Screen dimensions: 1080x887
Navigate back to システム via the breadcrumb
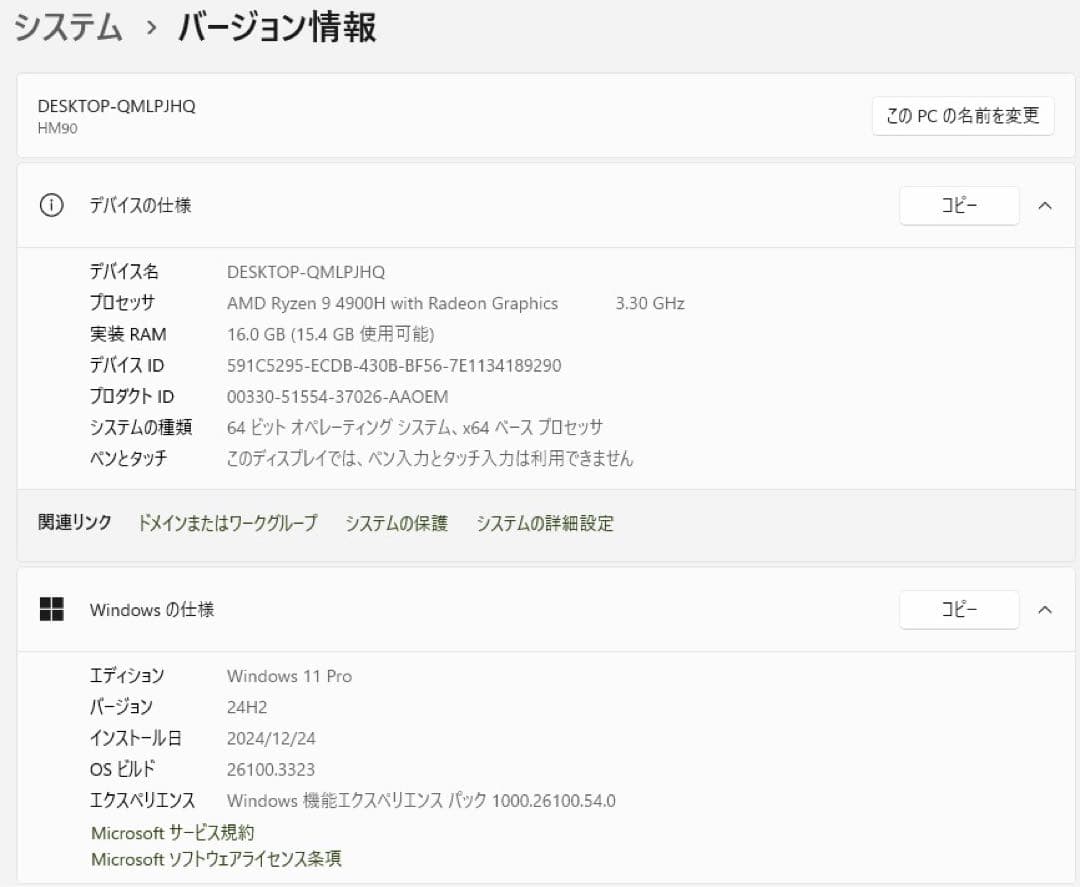pyautogui.click(x=66, y=28)
